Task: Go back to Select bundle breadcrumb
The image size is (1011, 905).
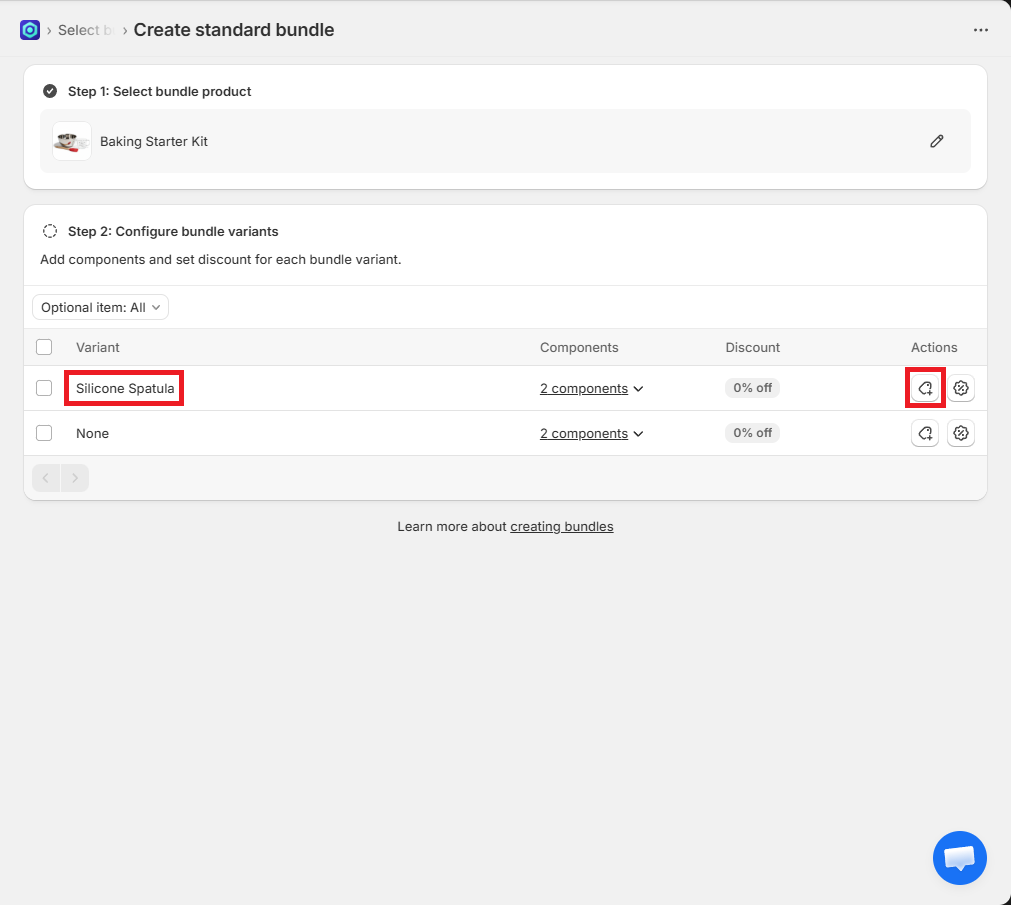Action: [x=79, y=30]
